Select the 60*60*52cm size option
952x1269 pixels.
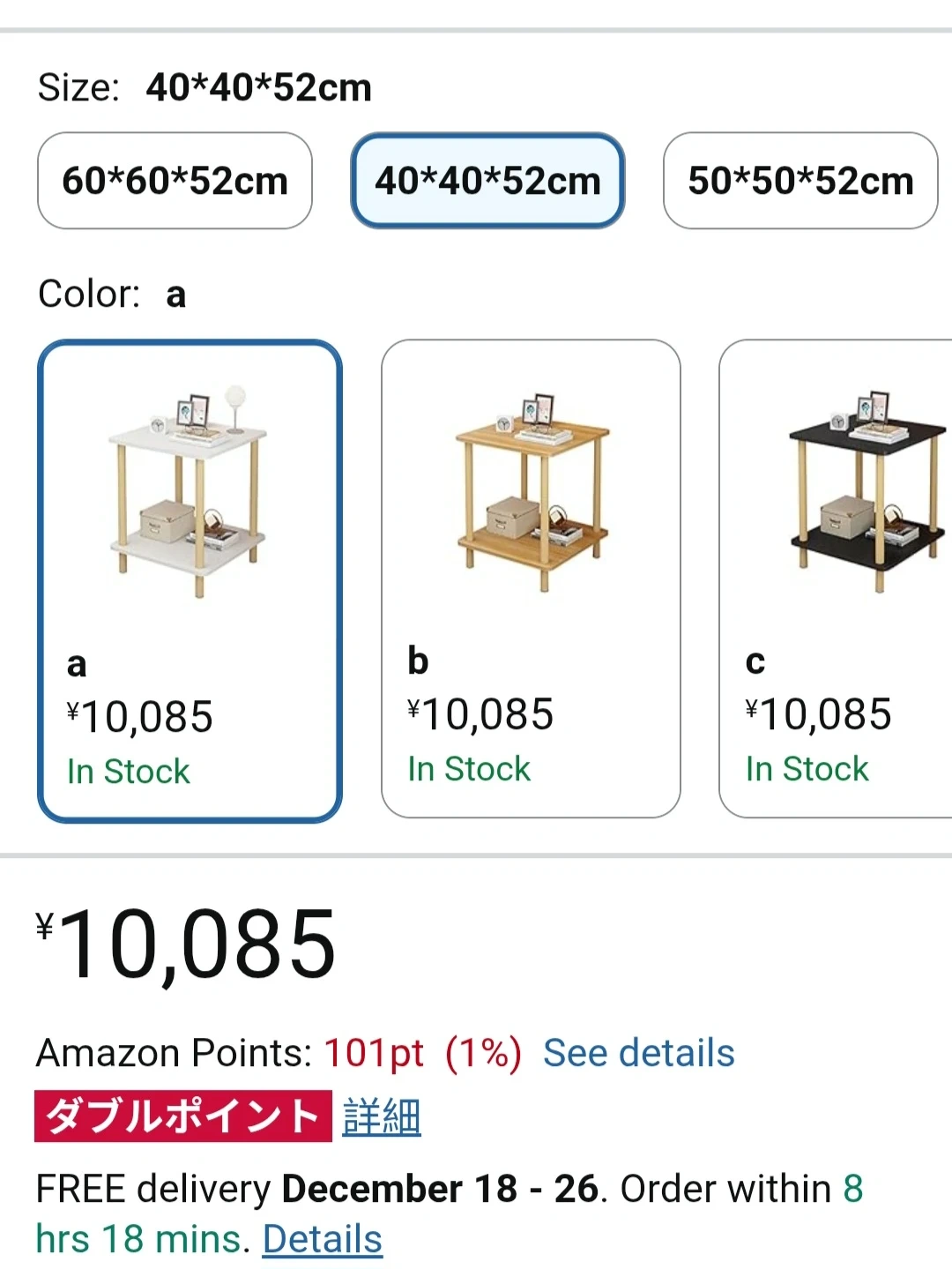pyautogui.click(x=175, y=181)
